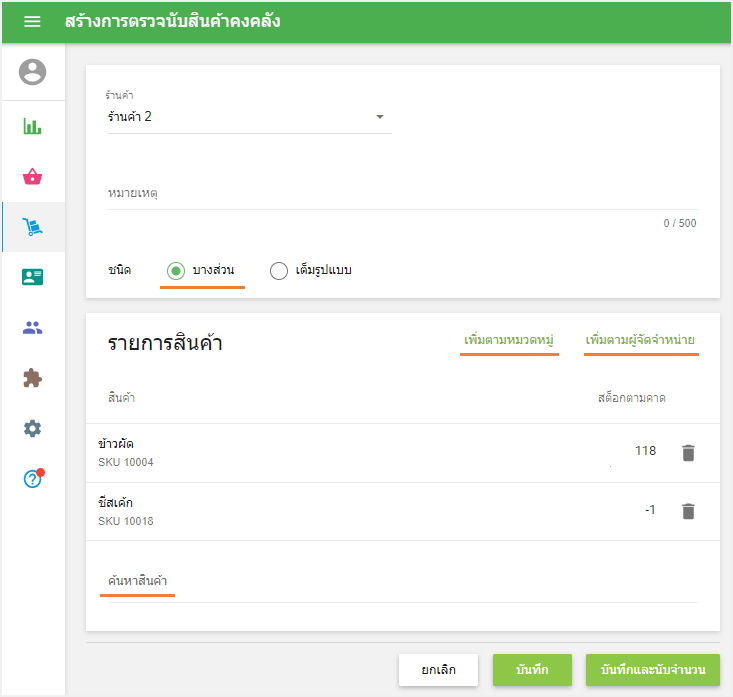Select the บางส่วน radio option
Image resolution: width=733 pixels, height=697 pixels.
click(176, 271)
